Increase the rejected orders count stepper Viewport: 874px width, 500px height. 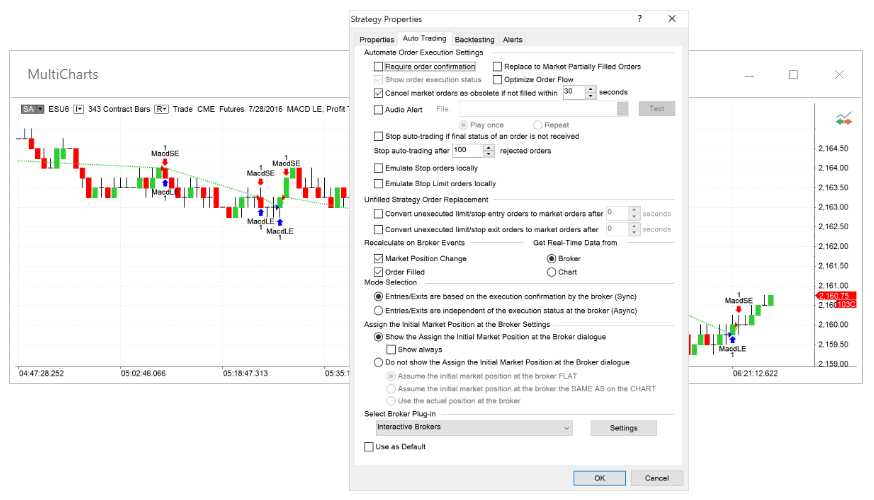point(489,148)
